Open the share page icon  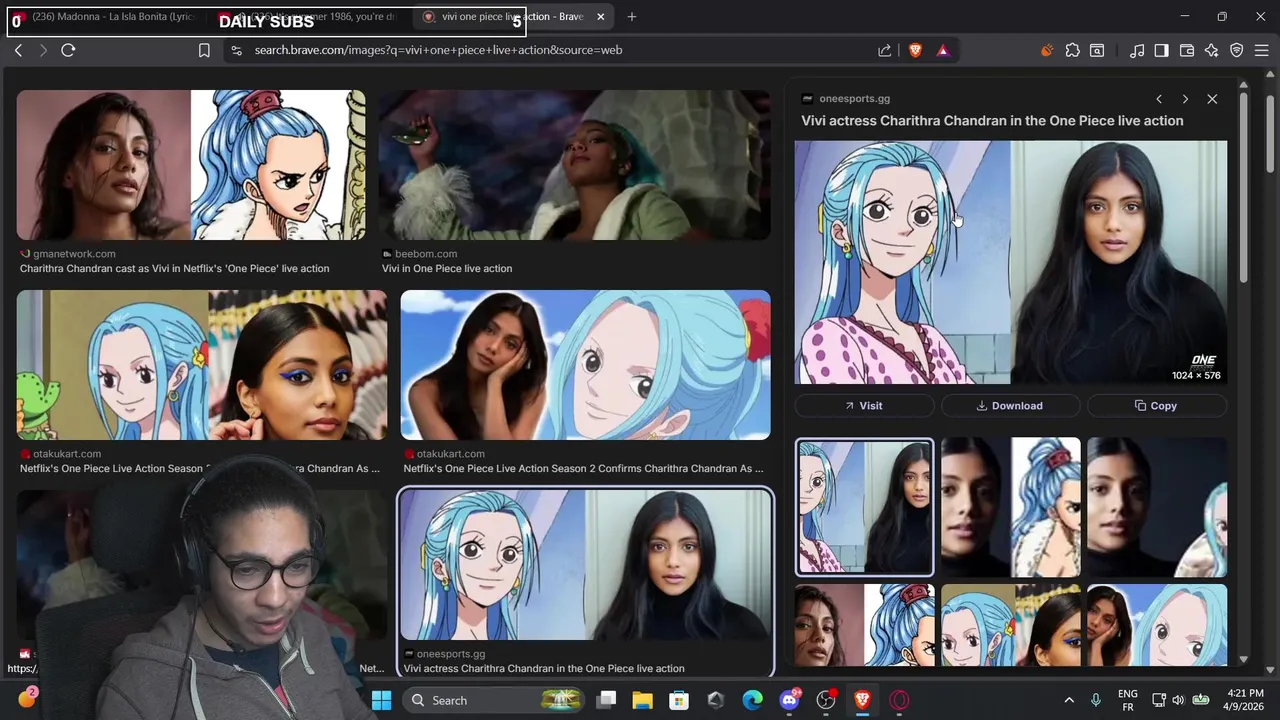click(x=885, y=50)
